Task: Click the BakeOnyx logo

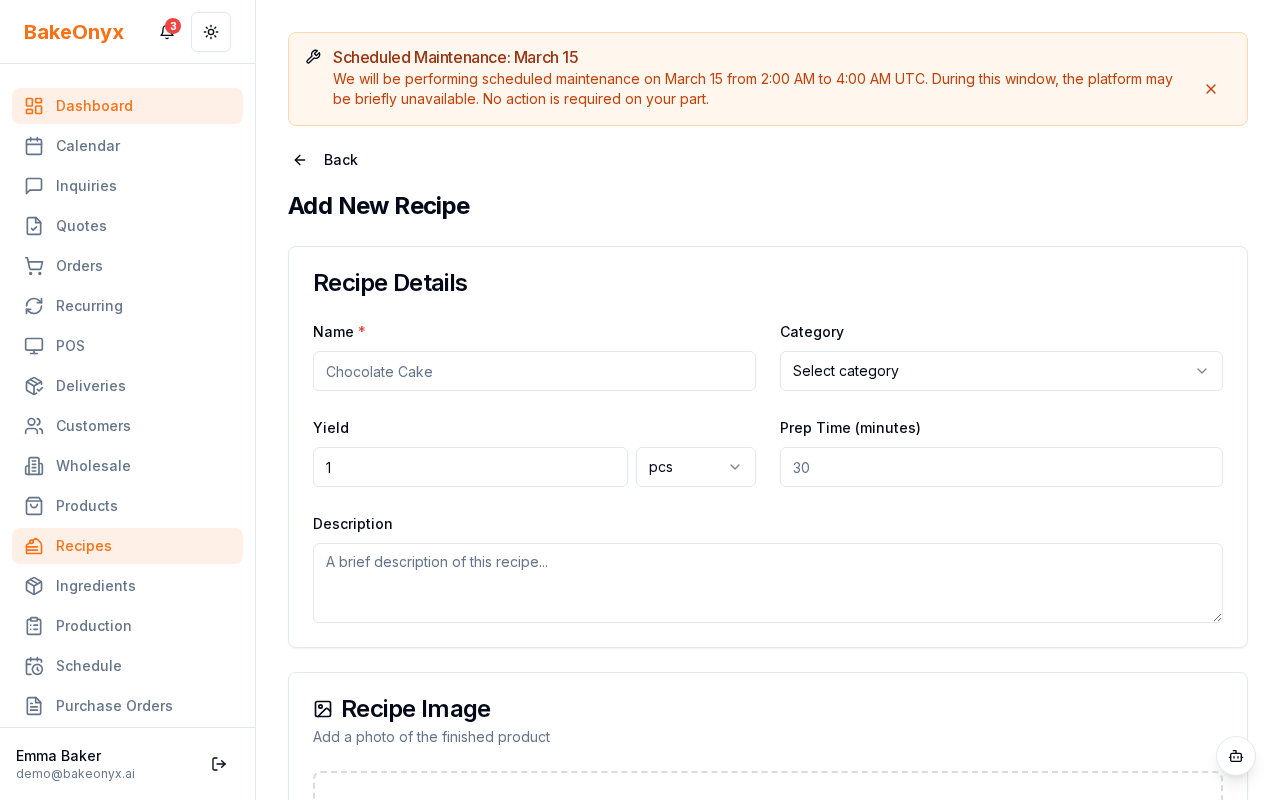Action: tap(74, 32)
